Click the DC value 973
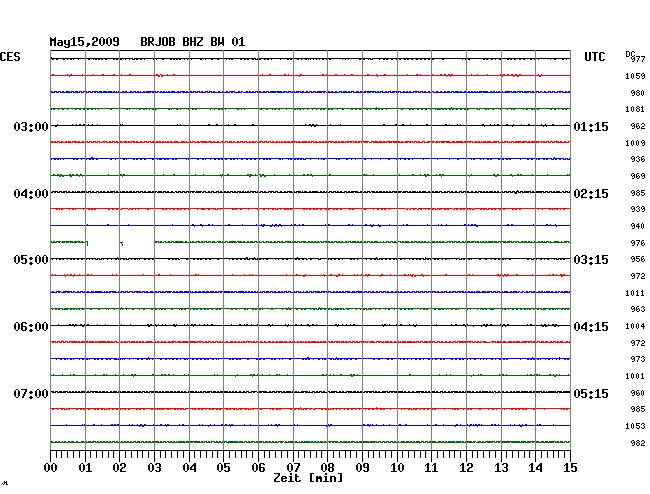Screen dimensions: 650x494 tap(638, 359)
